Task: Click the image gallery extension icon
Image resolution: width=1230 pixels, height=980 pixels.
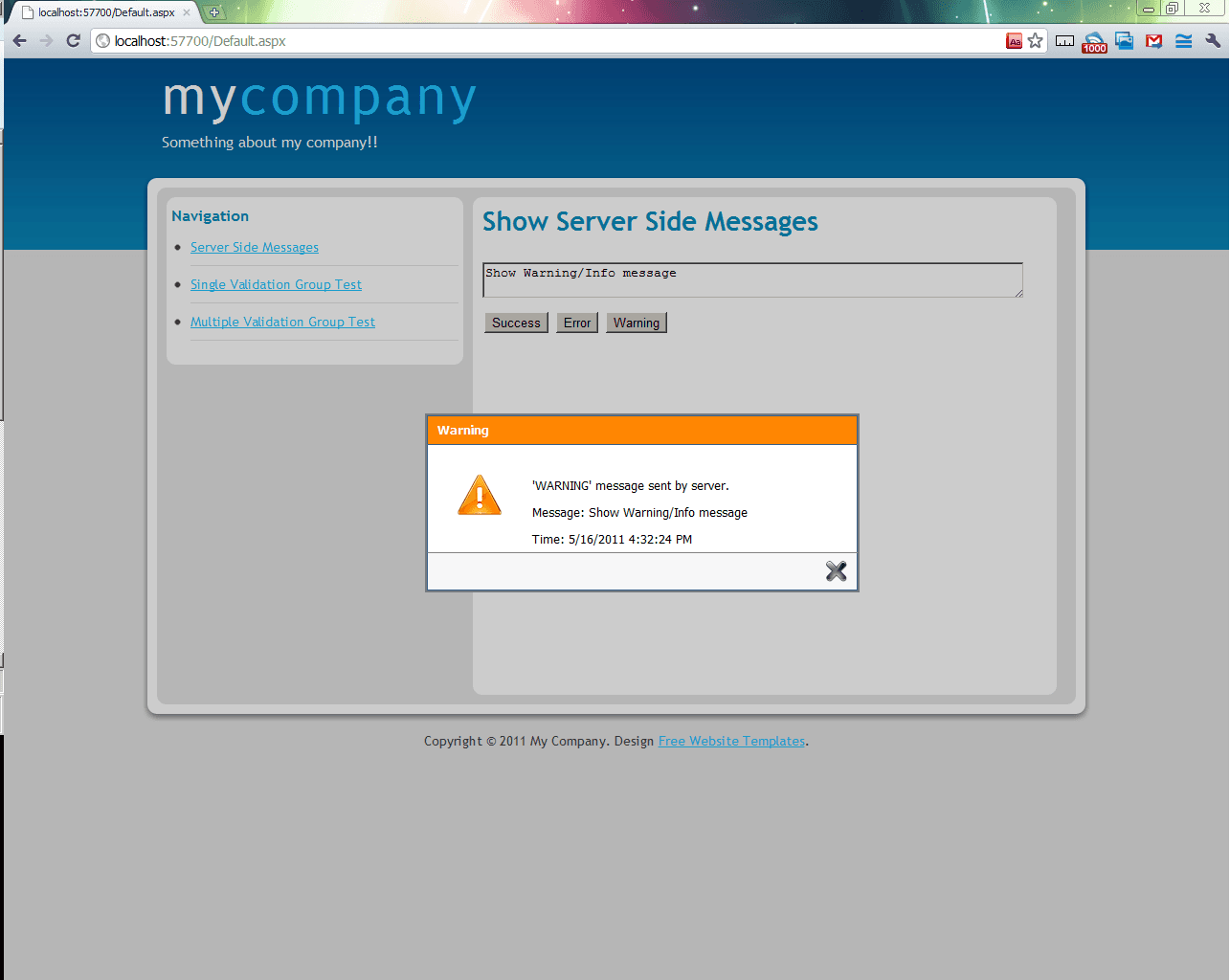Action: point(1124,40)
